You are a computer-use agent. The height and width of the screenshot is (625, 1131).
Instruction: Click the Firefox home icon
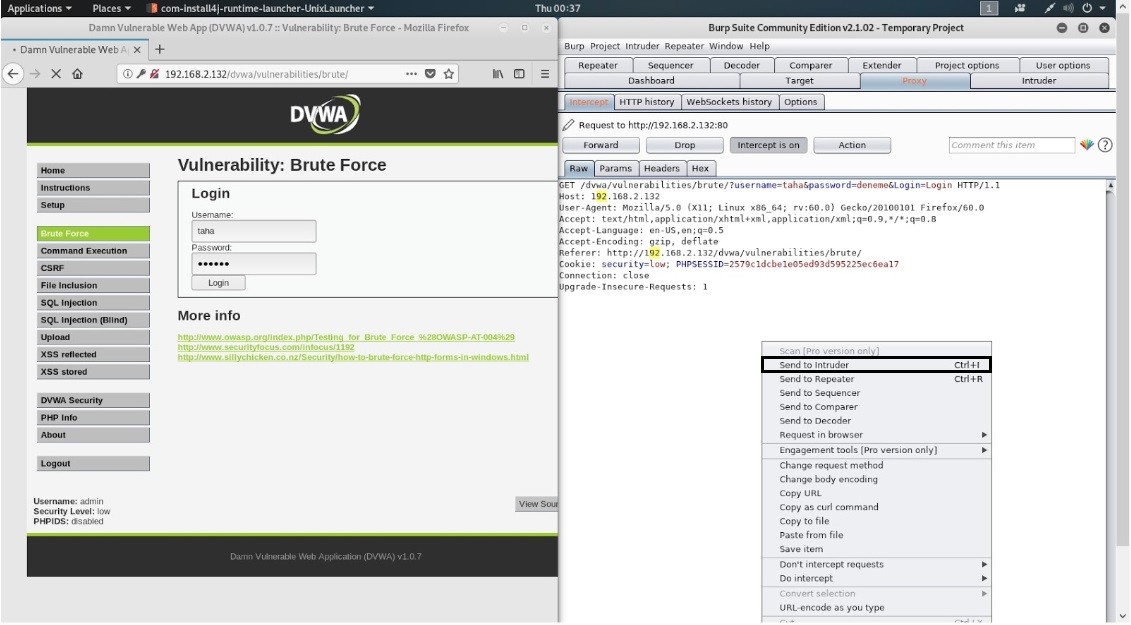tap(78, 74)
